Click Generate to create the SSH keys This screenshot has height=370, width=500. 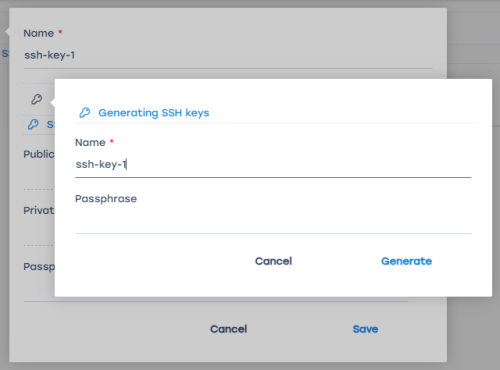click(406, 261)
